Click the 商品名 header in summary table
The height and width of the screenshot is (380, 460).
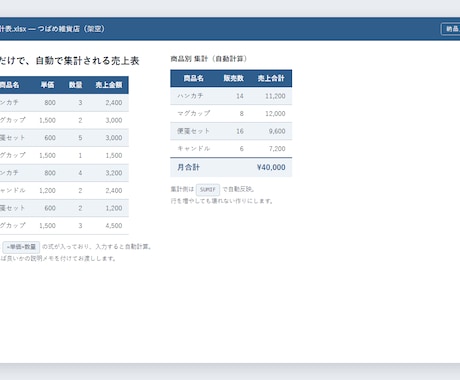193,78
